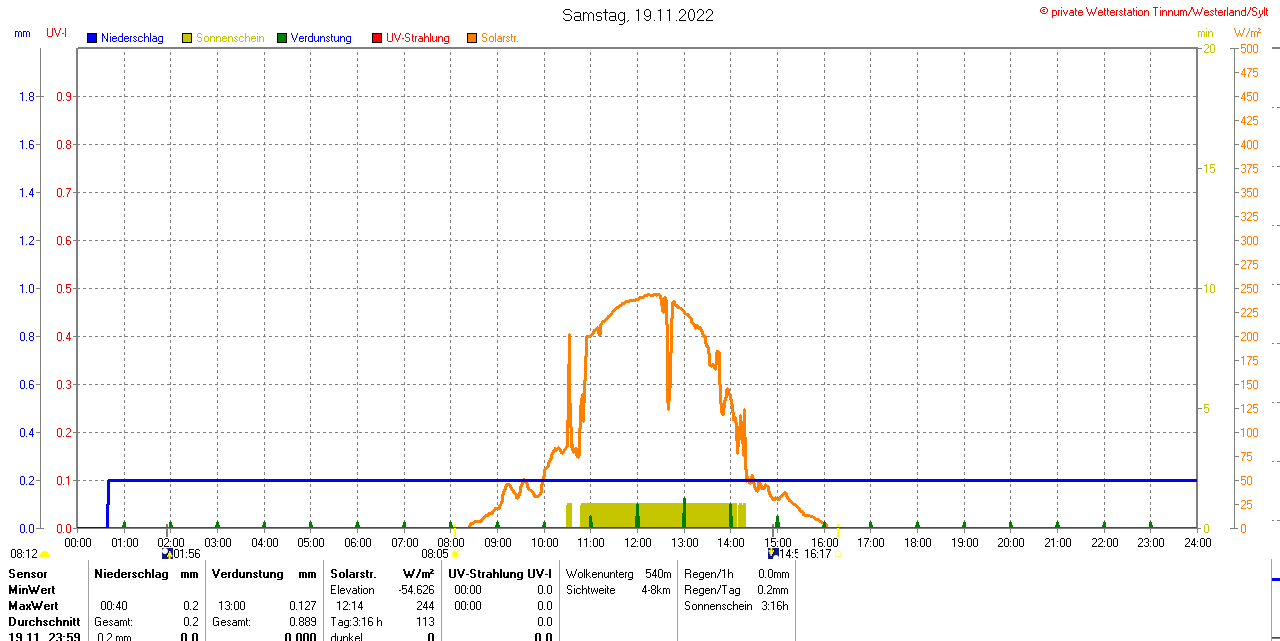
Task: Click the 12:00 time axis label
Action: coord(638,543)
